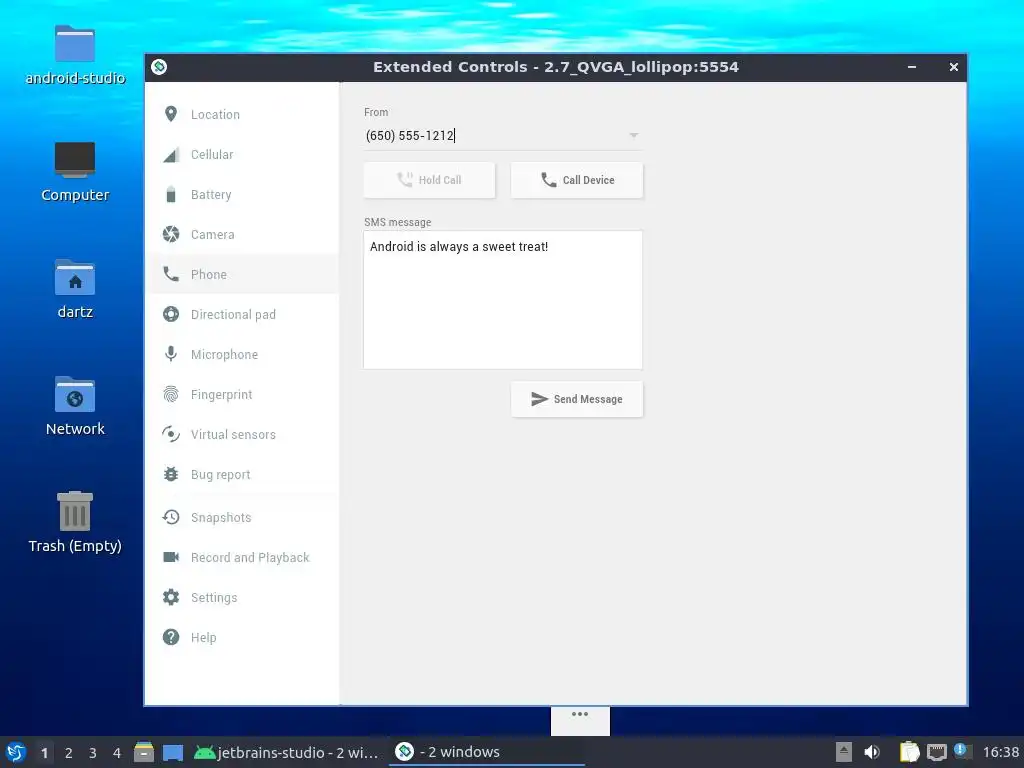This screenshot has height=768, width=1024.
Task: Open Directional pad icon in sidebar
Action: tap(170, 314)
